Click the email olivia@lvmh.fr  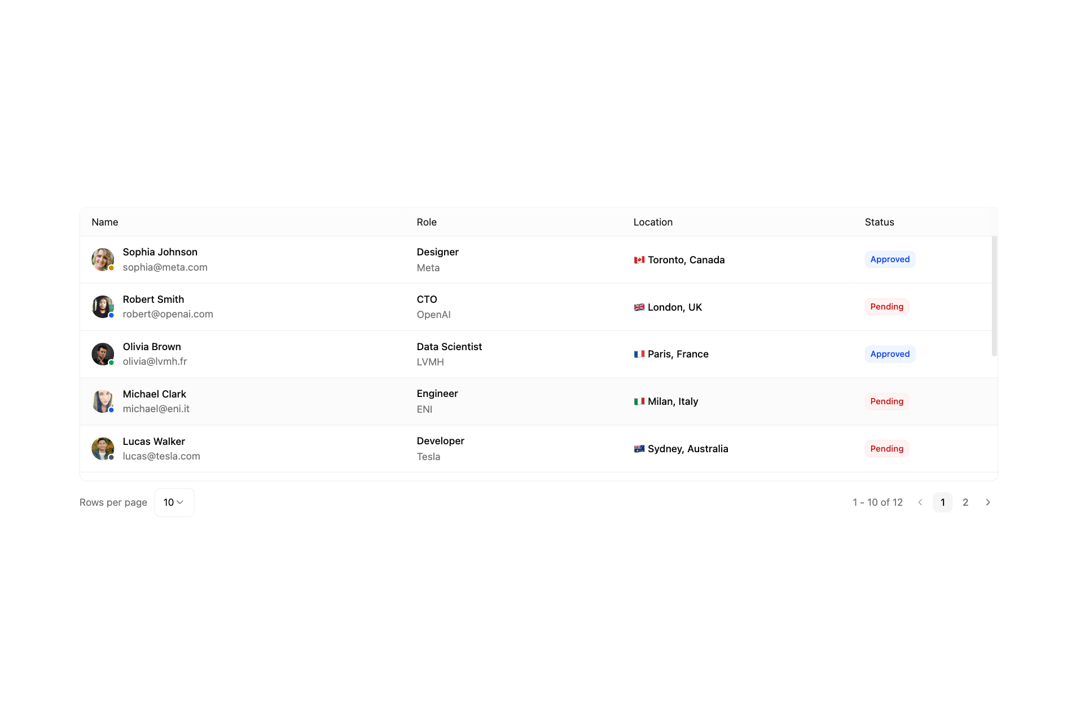[154, 362]
